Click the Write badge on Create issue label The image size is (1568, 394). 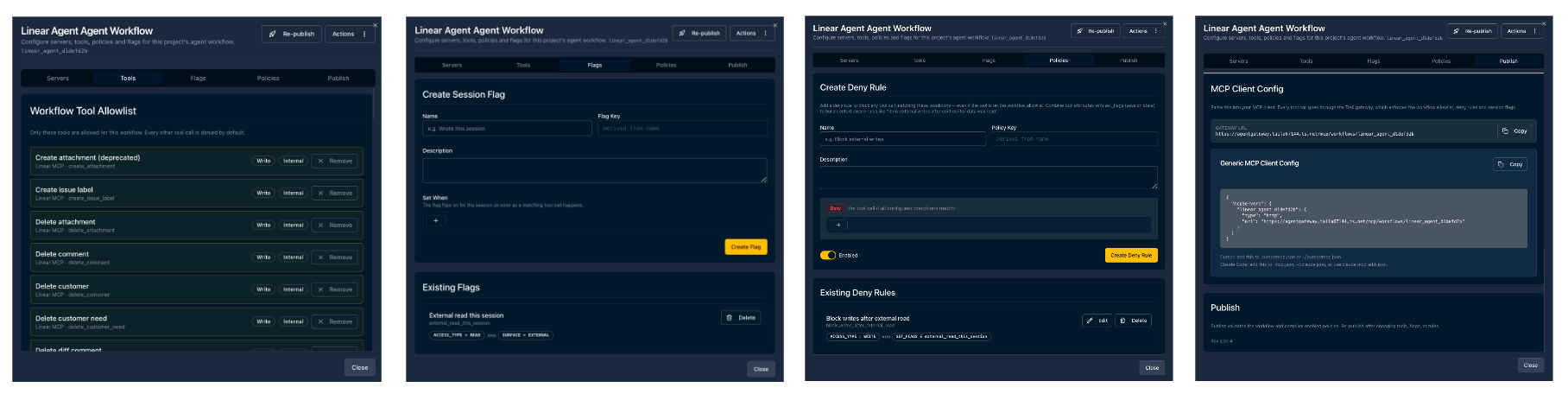point(263,193)
